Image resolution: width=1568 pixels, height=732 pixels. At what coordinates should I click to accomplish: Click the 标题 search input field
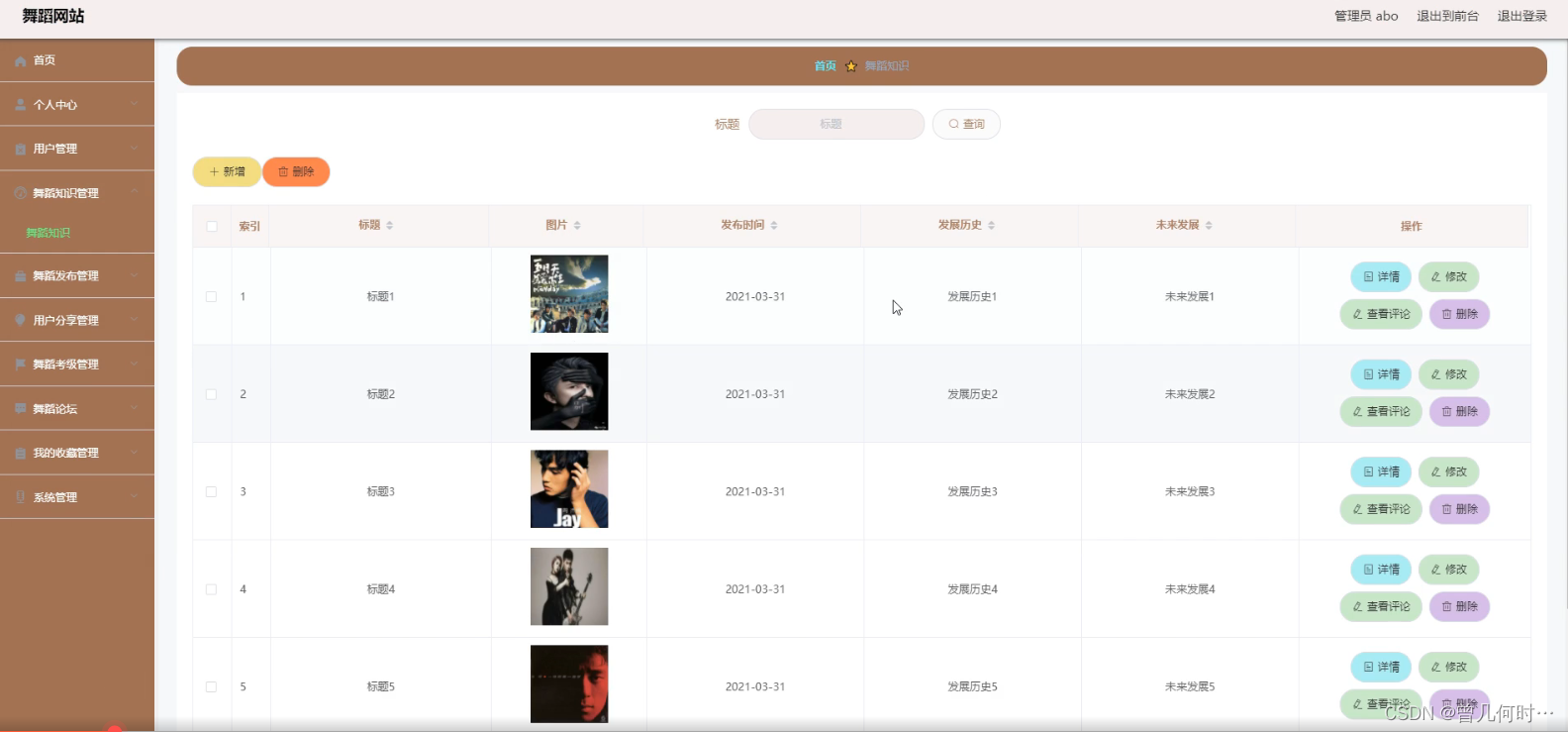point(836,125)
